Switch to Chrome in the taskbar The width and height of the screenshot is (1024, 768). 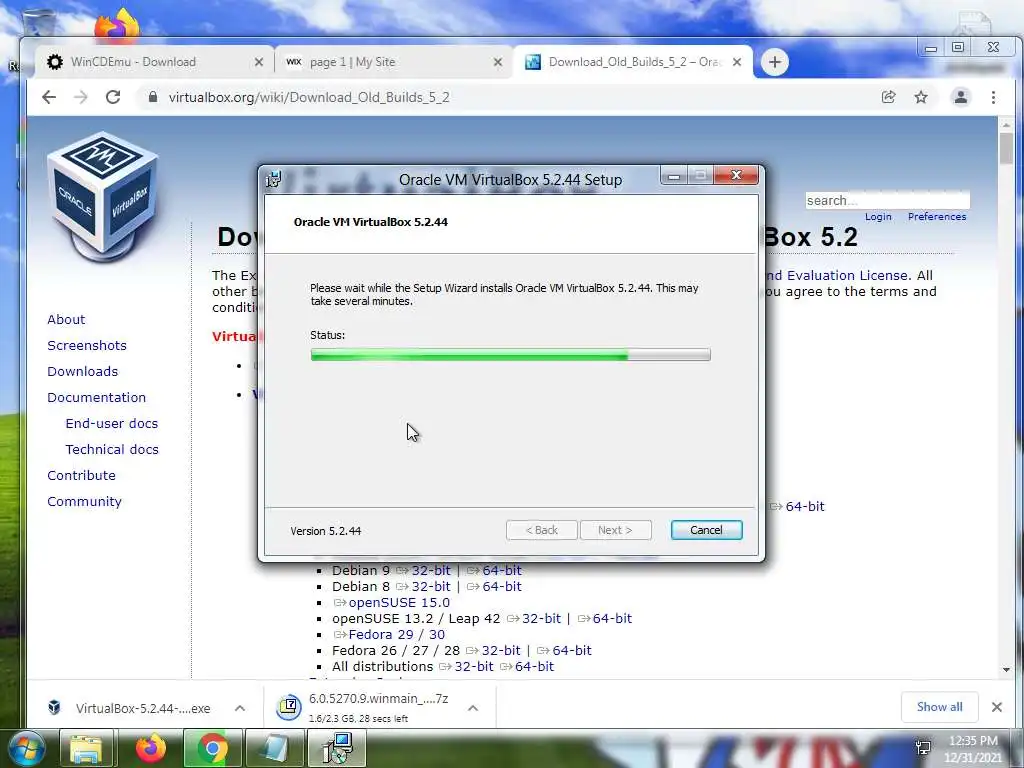212,749
